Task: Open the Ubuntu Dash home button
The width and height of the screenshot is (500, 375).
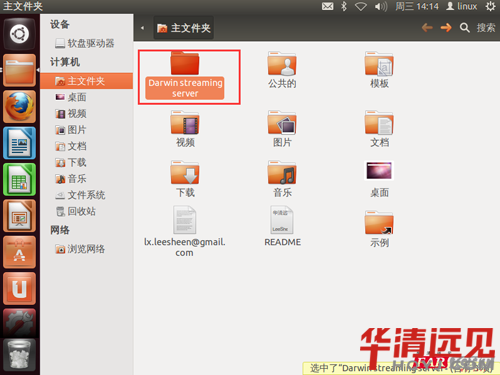Action: (x=19, y=34)
